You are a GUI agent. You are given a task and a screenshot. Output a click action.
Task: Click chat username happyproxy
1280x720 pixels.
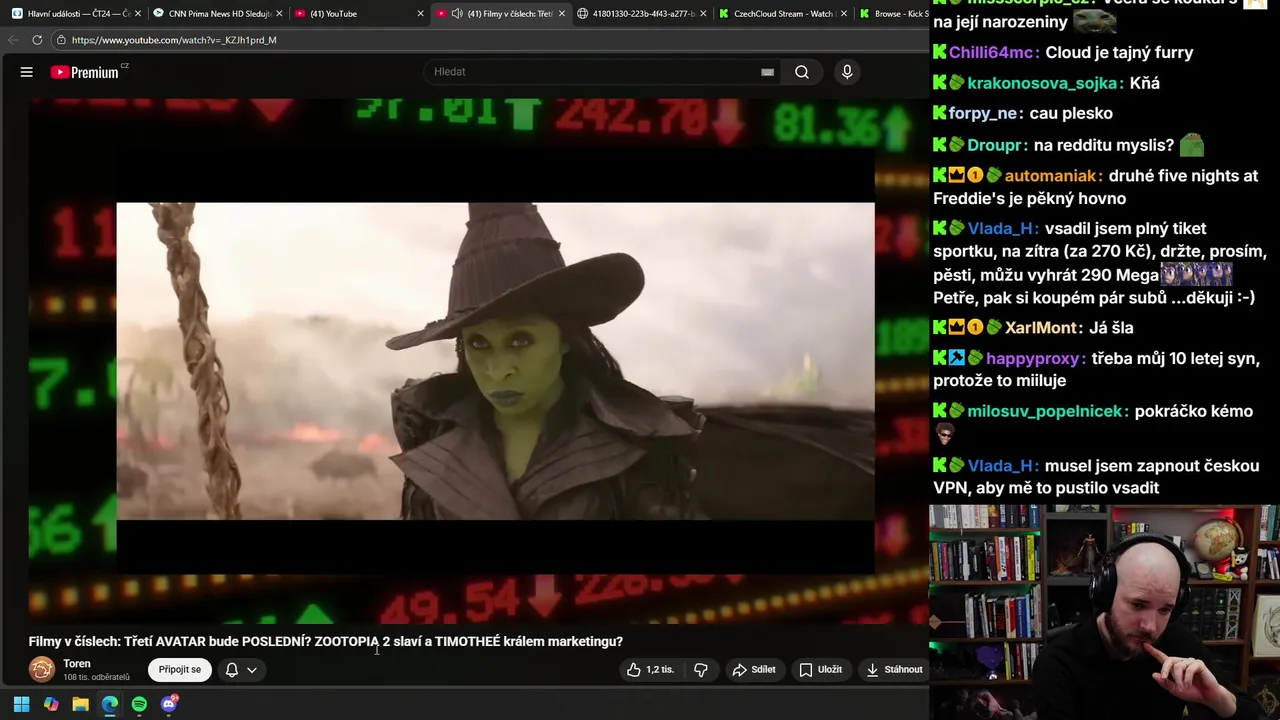(1035, 358)
